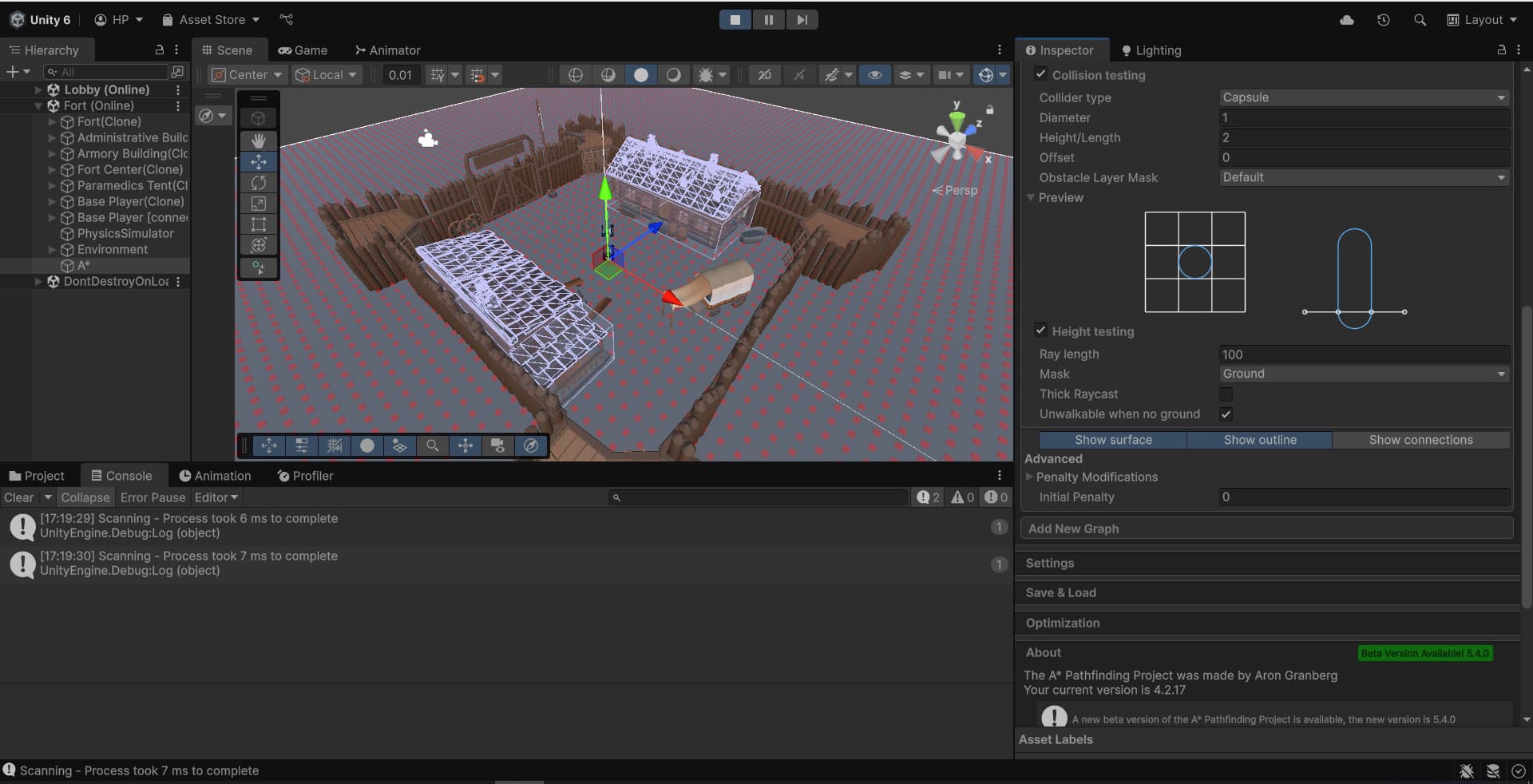
Task: Open the Undo History icon
Action: (1383, 20)
